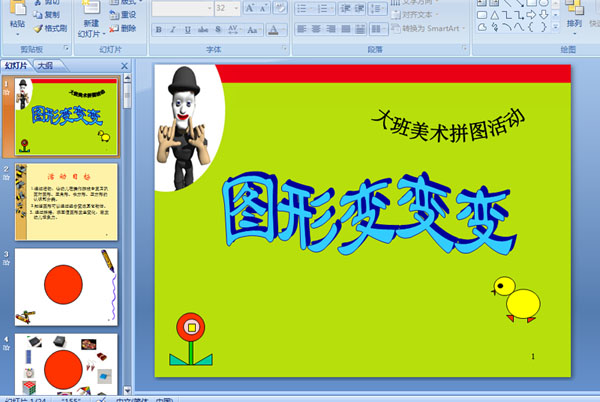Click the Copy (复制) button
This screenshot has height=402, width=600.
pyautogui.click(x=50, y=15)
